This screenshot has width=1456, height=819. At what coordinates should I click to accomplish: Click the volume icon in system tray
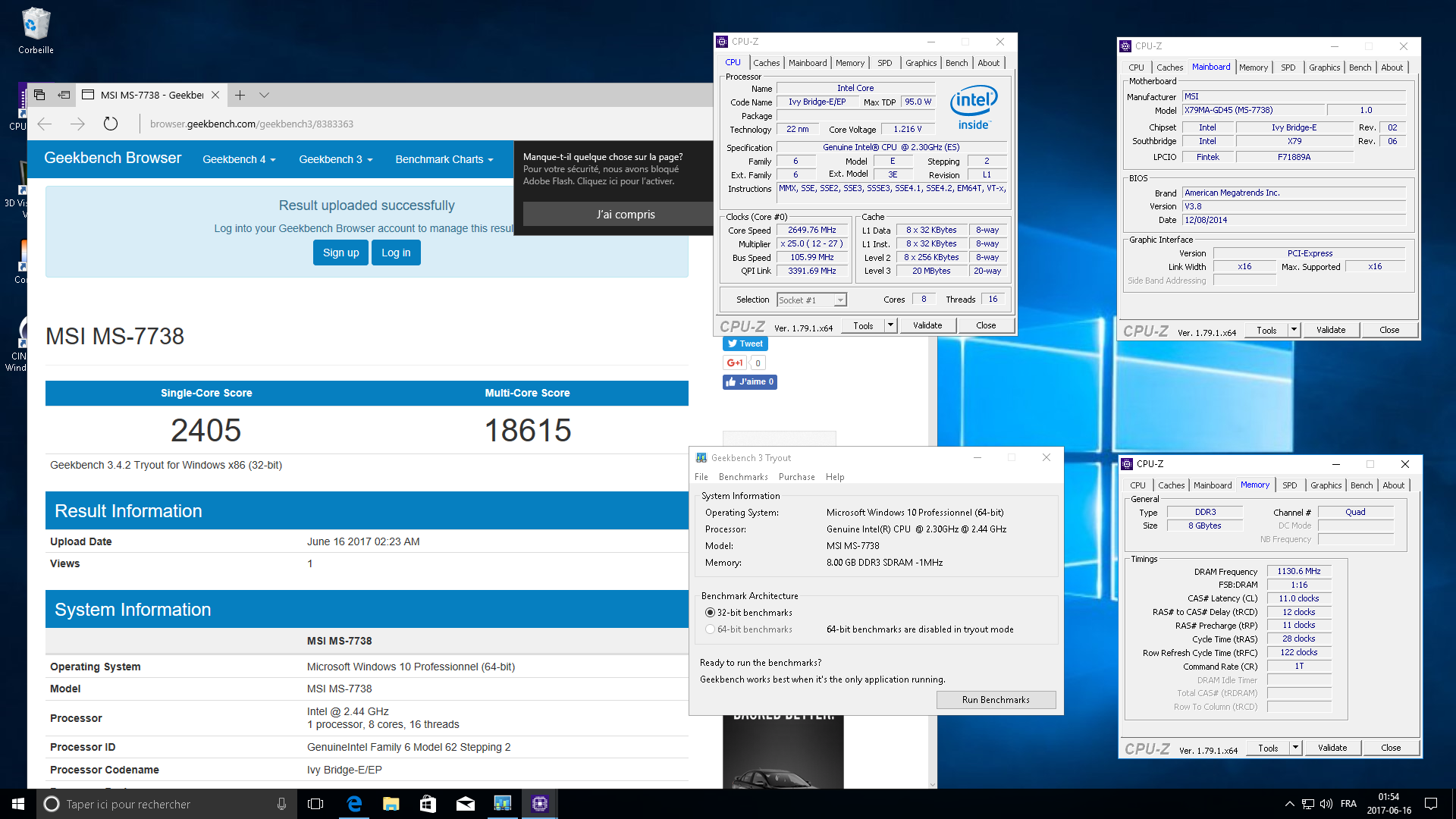pyautogui.click(x=1326, y=804)
